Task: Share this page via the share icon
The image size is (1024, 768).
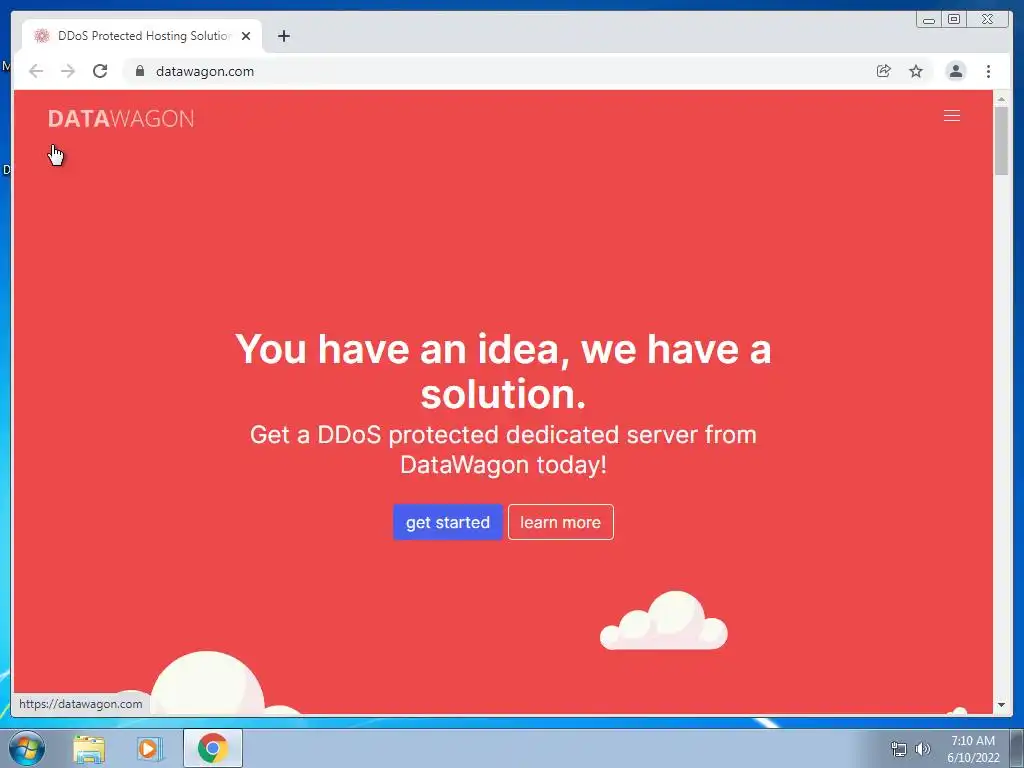Action: [884, 71]
